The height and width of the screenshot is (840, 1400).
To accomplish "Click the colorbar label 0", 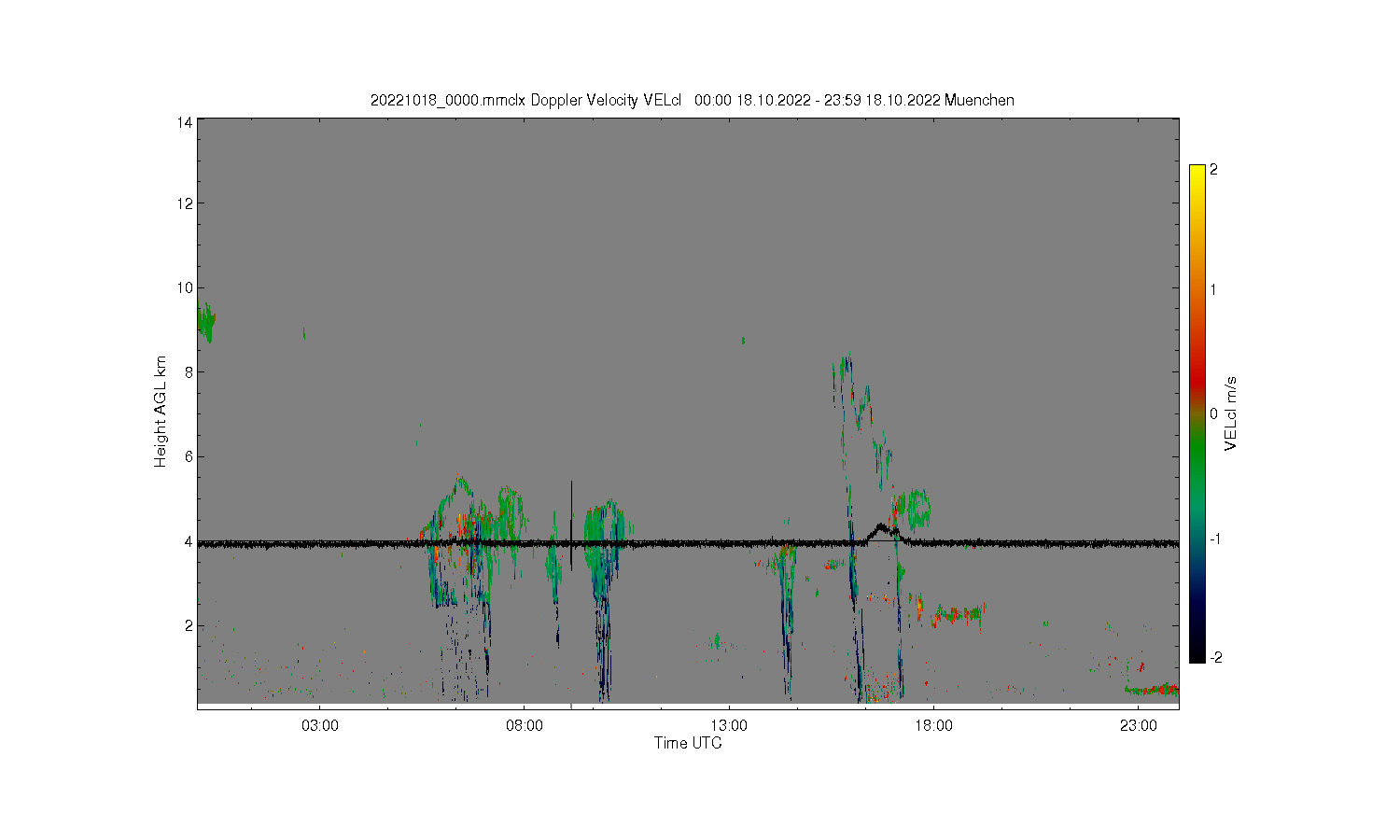I will (x=1214, y=413).
